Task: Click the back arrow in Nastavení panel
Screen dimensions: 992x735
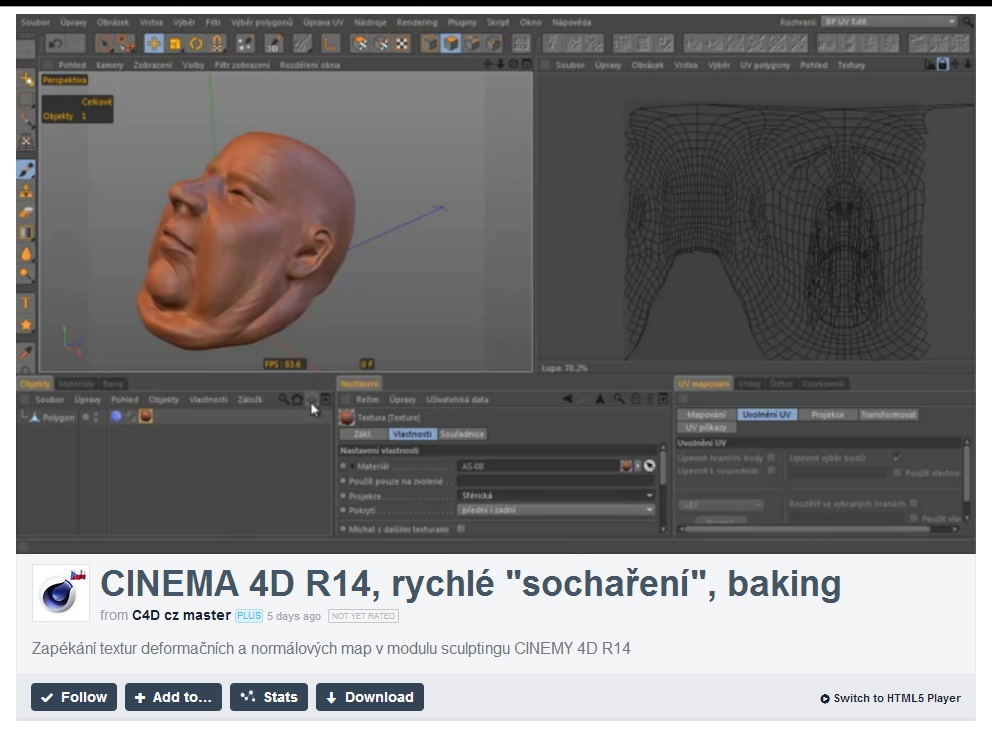Action: pyautogui.click(x=568, y=398)
